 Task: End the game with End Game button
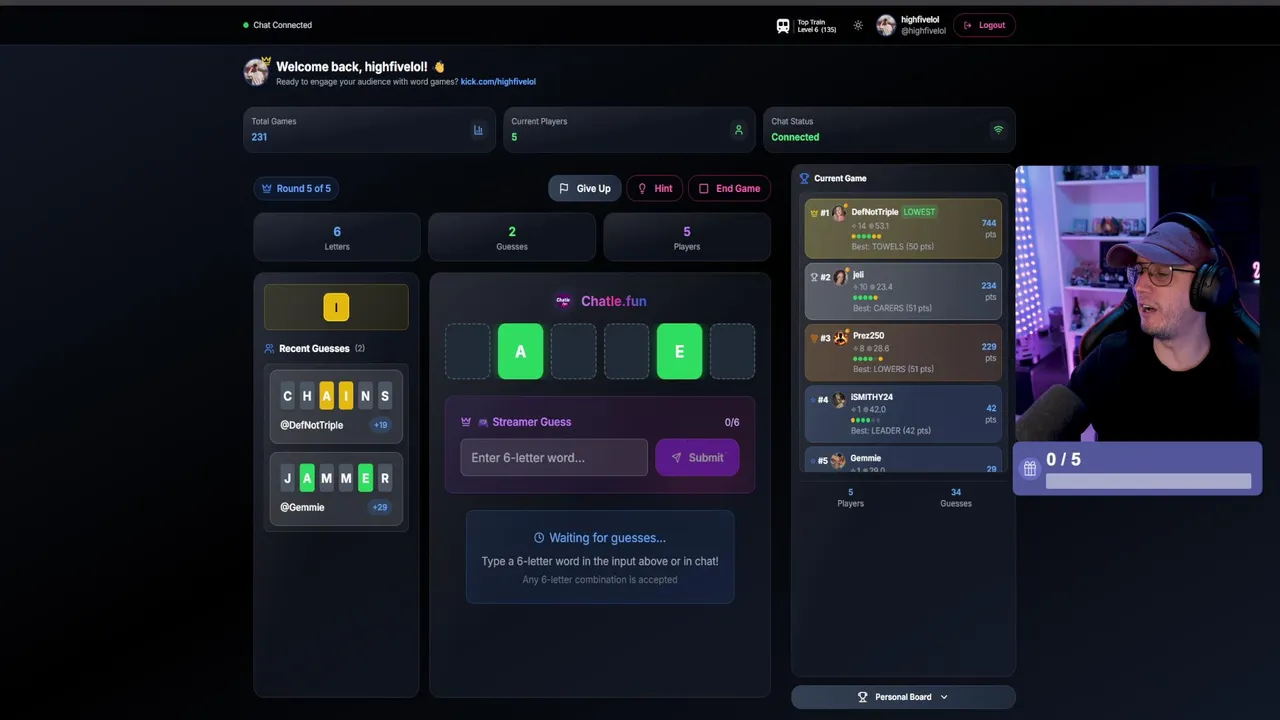[x=729, y=188]
